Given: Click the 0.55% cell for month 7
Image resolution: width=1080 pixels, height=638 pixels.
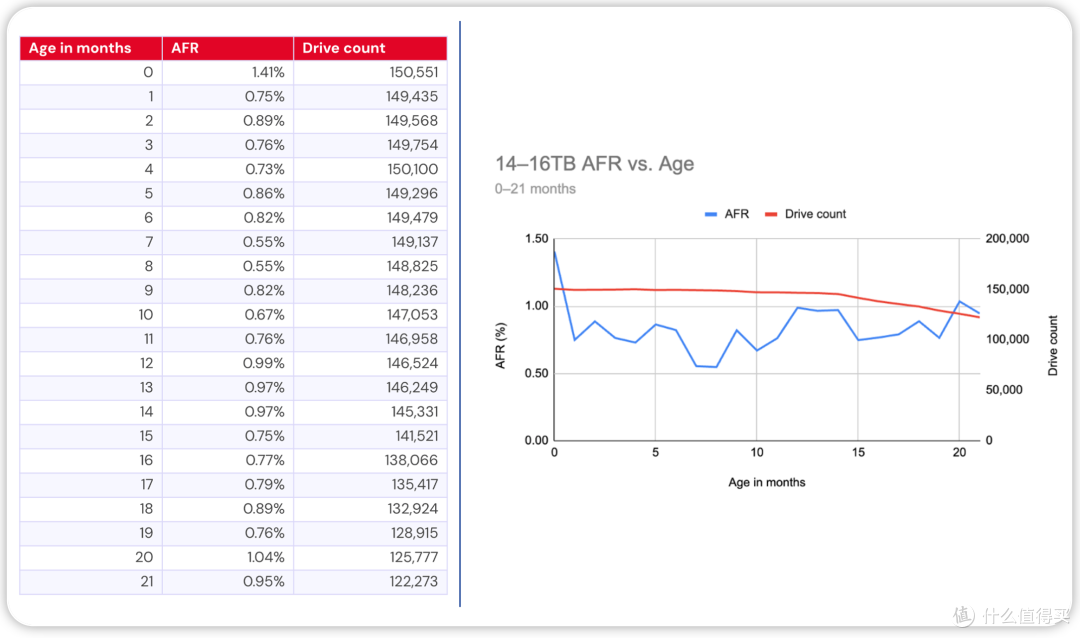Looking at the screenshot, I should pyautogui.click(x=227, y=242).
